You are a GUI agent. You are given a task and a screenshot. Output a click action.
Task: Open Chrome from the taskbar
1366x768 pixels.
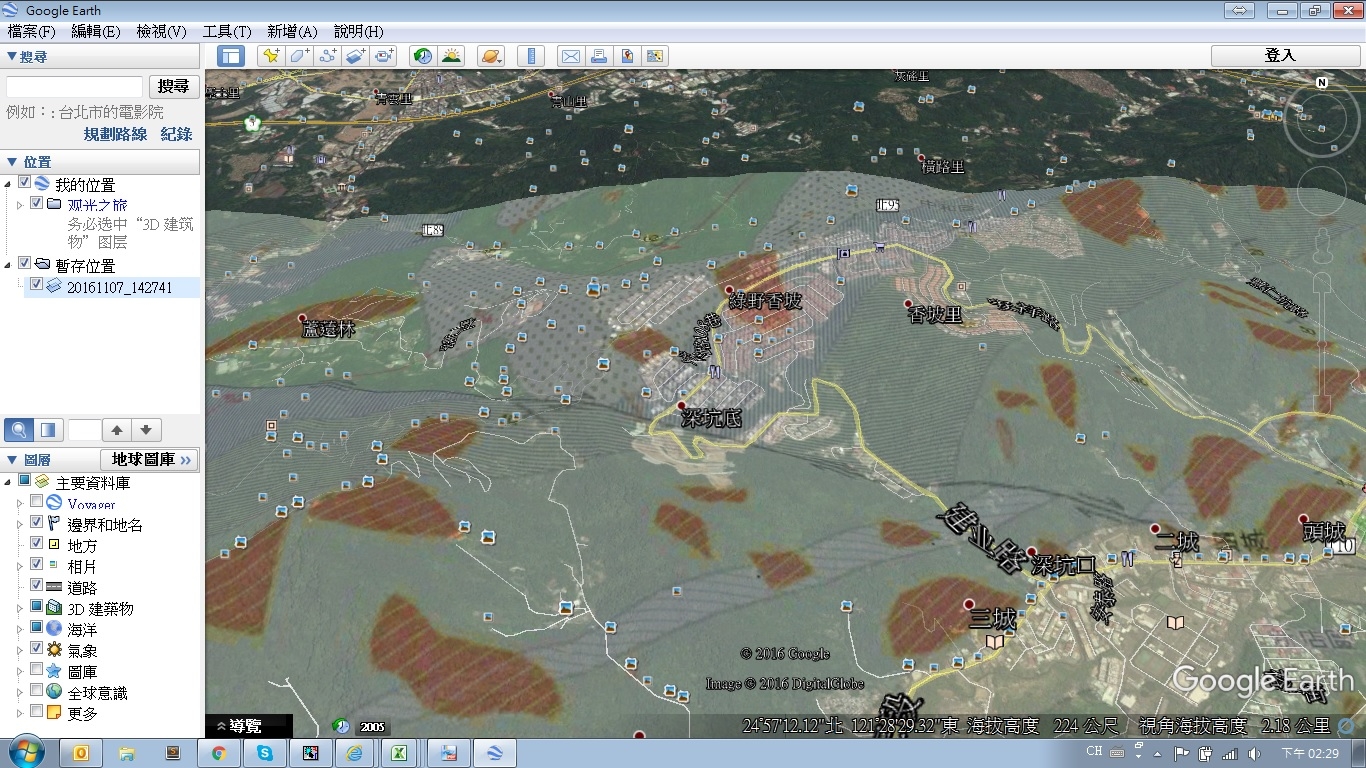coord(219,753)
